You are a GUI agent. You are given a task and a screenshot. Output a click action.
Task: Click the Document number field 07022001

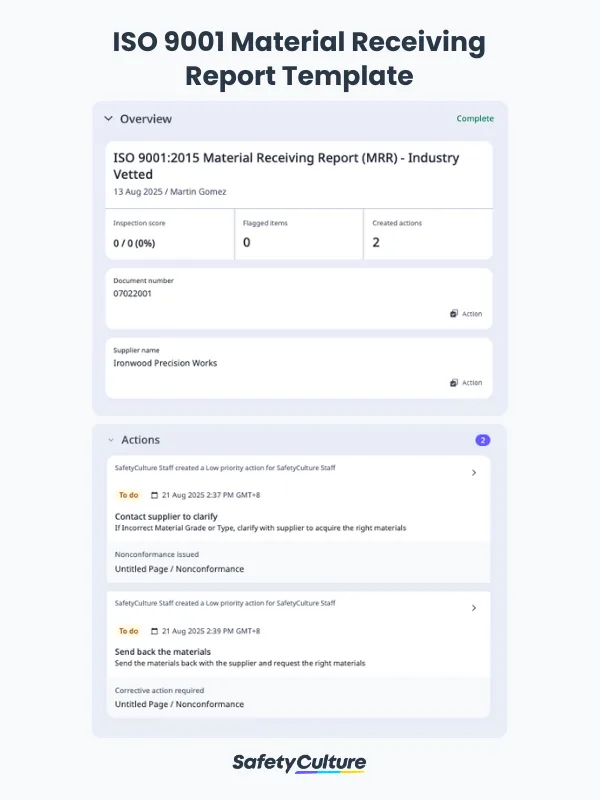pyautogui.click(x=133, y=294)
